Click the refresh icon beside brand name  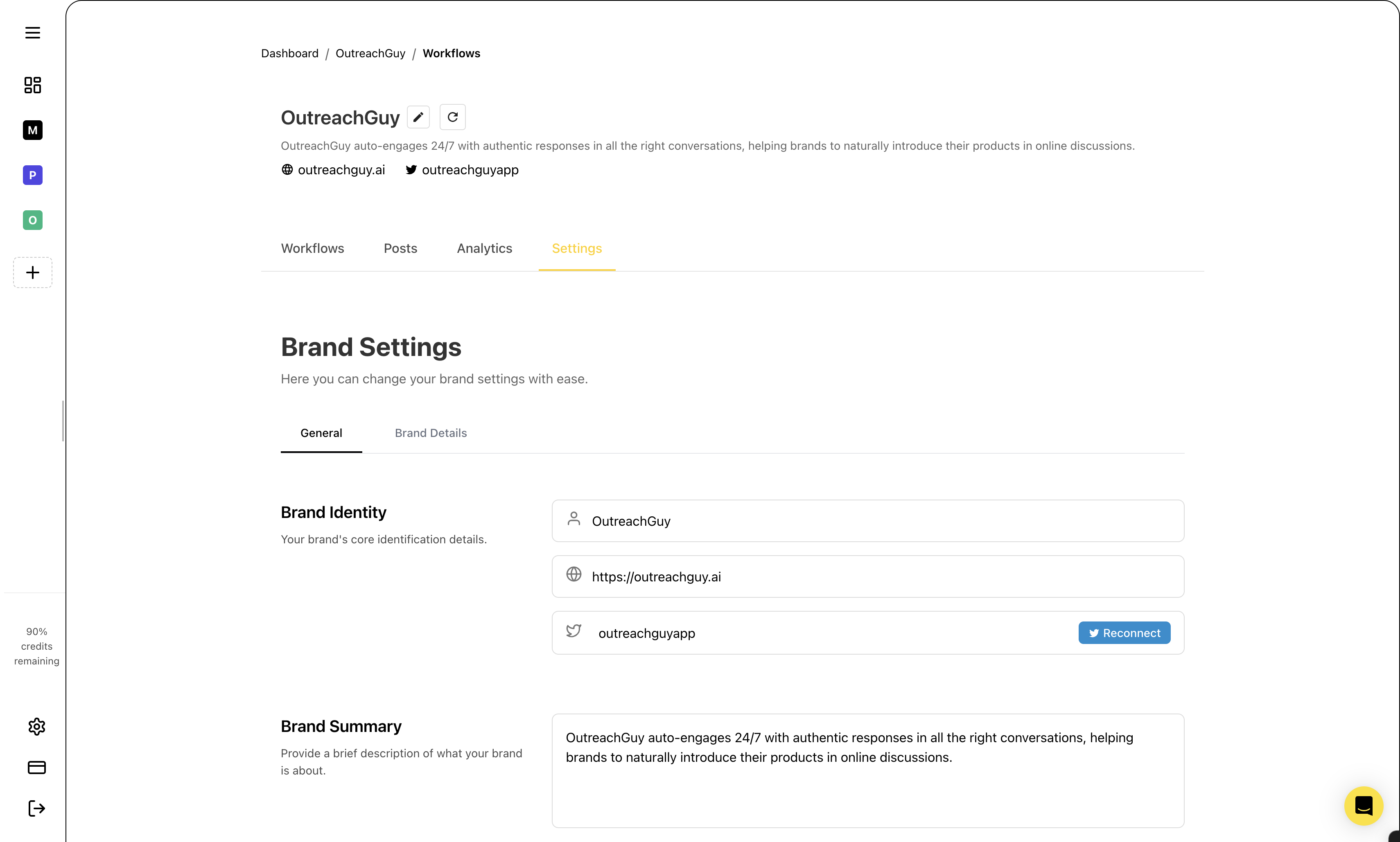pos(452,117)
